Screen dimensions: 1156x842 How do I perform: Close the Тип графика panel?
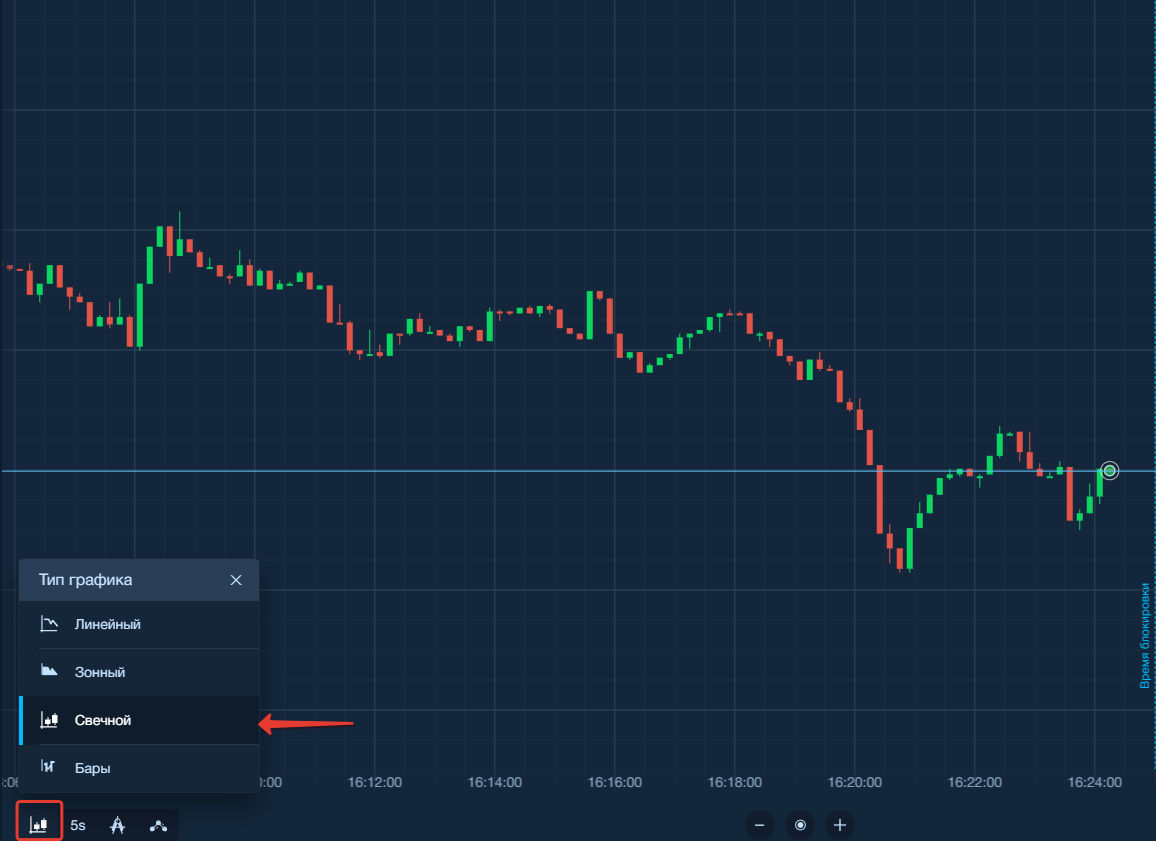(236, 580)
